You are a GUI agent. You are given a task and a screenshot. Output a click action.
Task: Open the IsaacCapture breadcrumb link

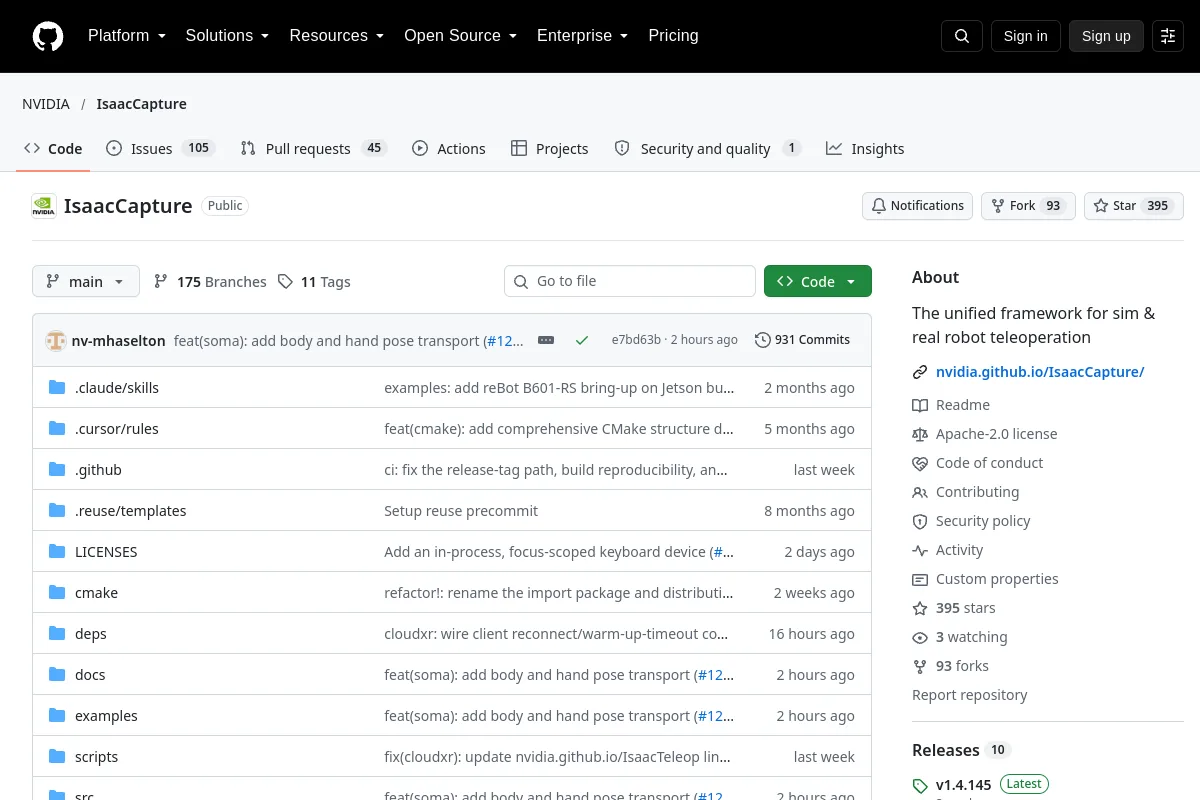pos(142,104)
